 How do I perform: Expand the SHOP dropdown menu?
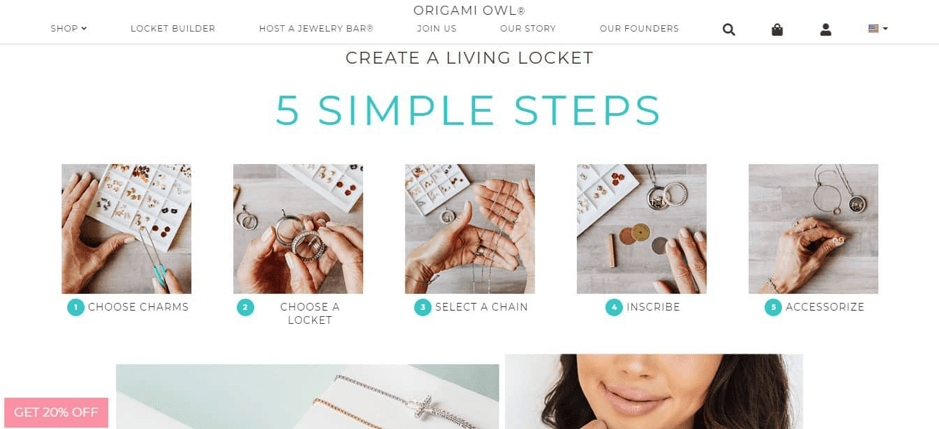69,28
